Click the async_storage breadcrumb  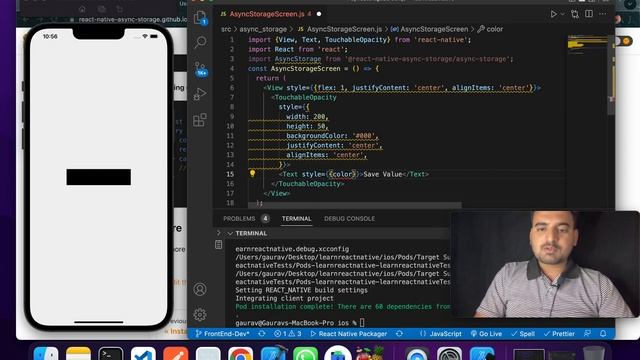pos(263,29)
